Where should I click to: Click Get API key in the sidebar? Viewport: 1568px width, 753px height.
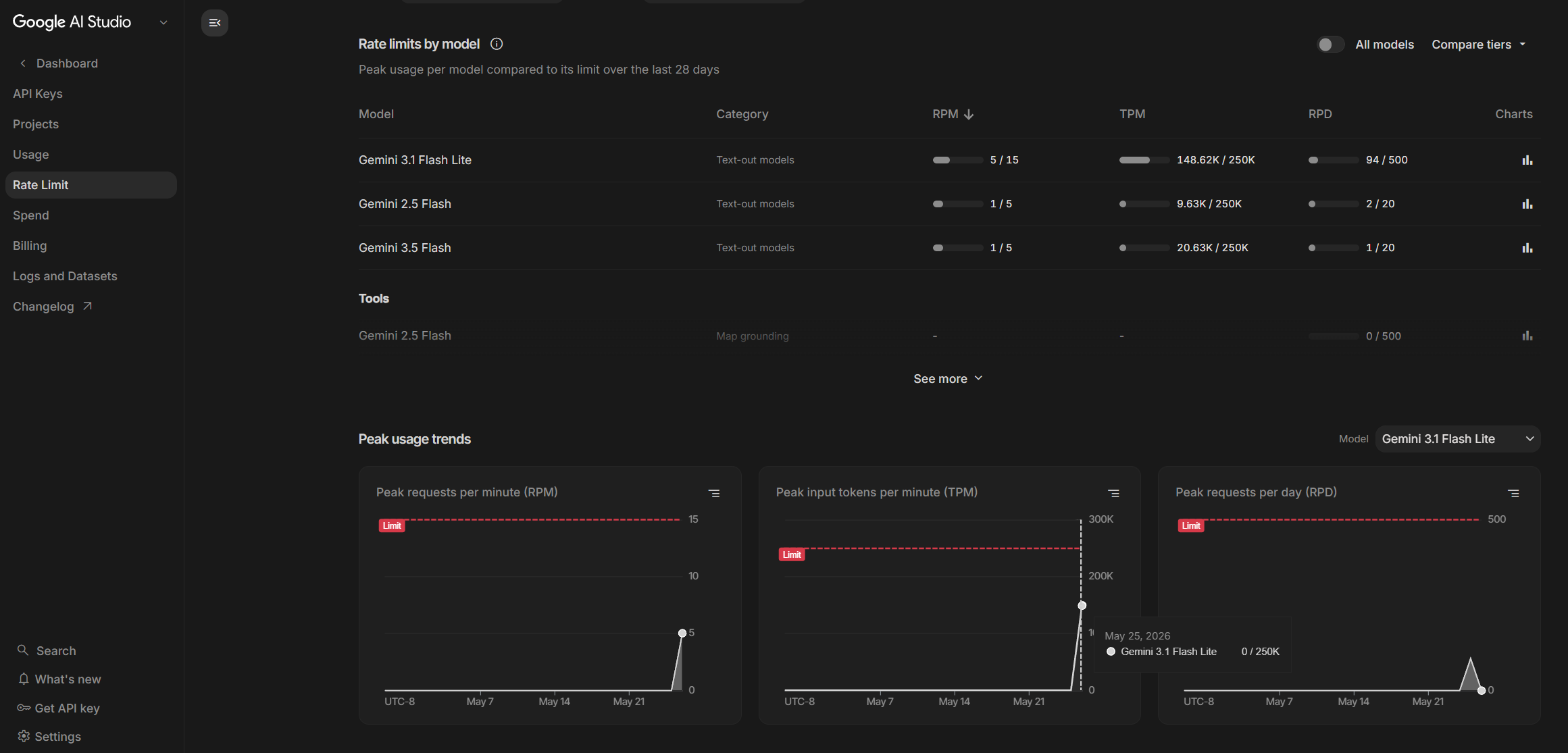[x=59, y=708]
